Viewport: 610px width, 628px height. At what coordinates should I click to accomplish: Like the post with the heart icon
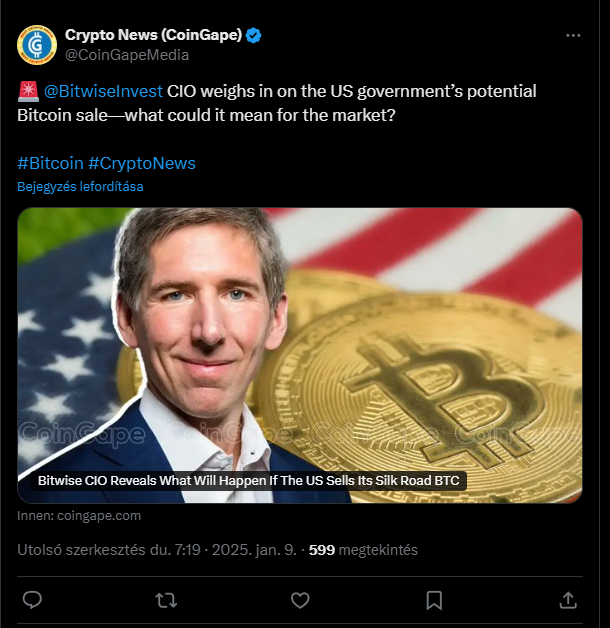pos(300,600)
